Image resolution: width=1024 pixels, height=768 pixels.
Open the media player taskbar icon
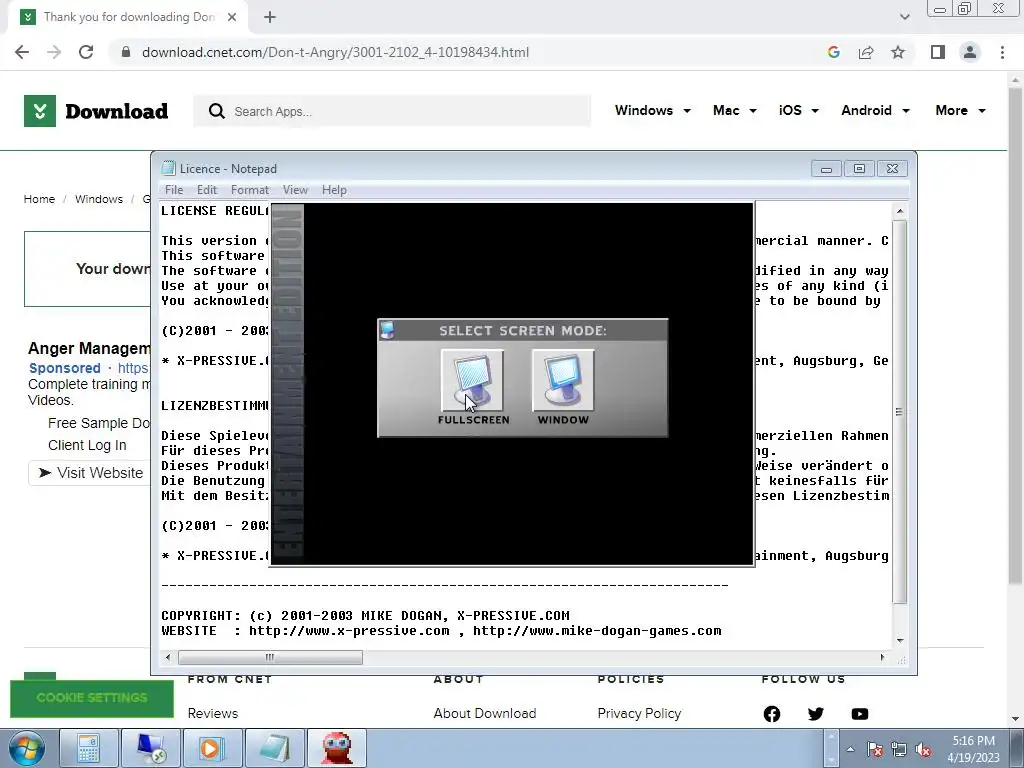pyautogui.click(x=212, y=748)
